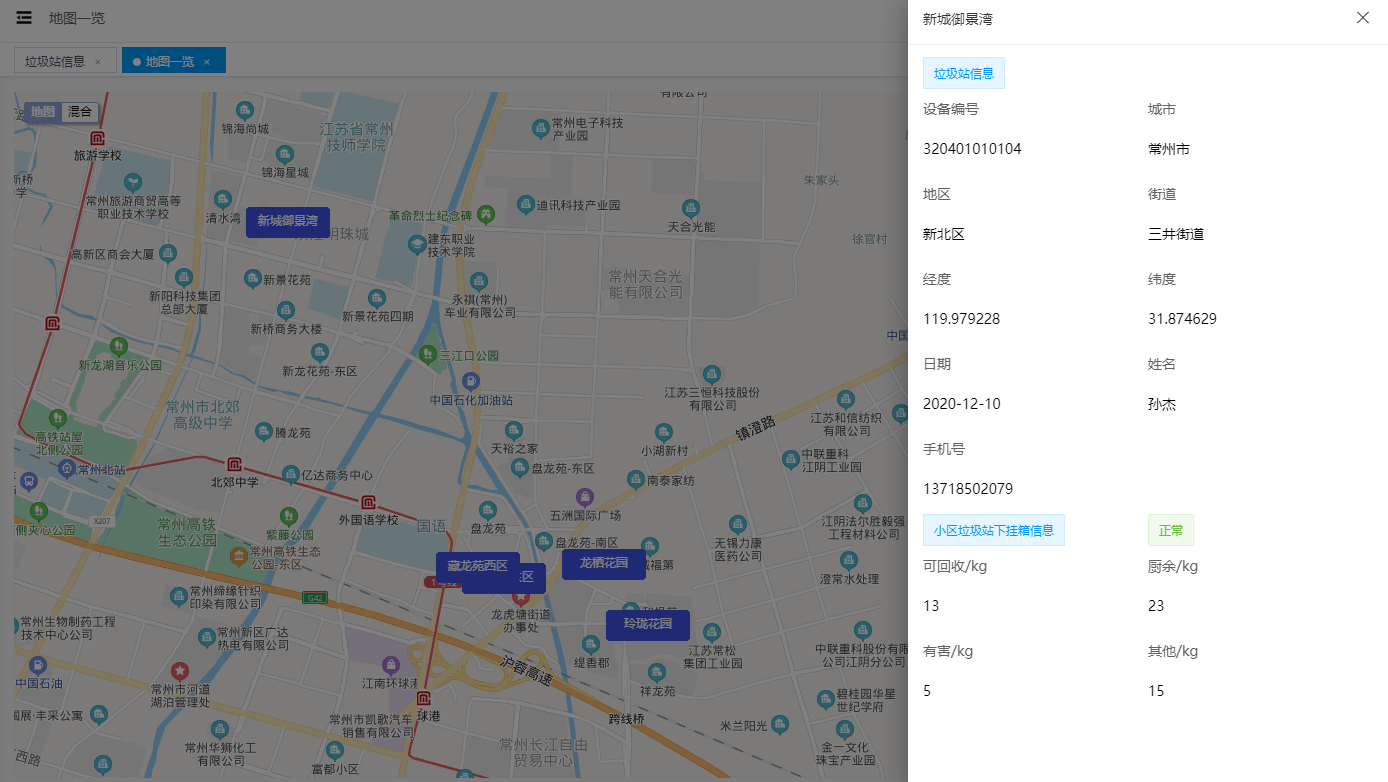This screenshot has width=1388, height=782.
Task: Open 小区垃圾站下挂箱信息 details
Action: click(994, 529)
